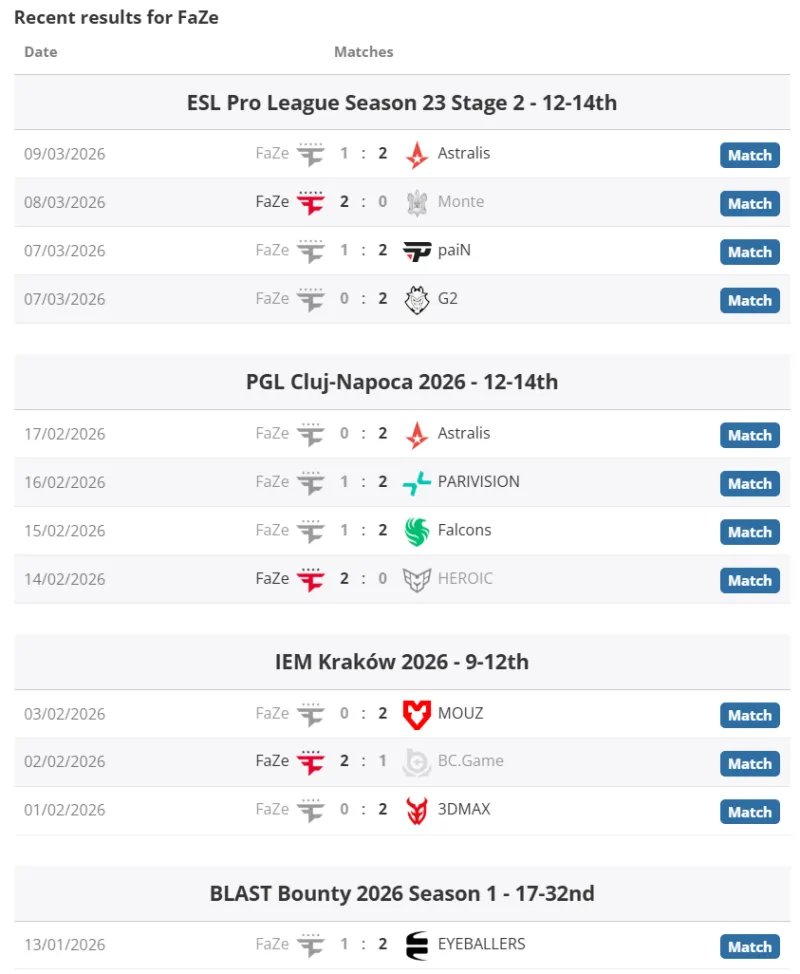Click the 3DMAX team logo
The image size is (800, 974).
pos(416,810)
